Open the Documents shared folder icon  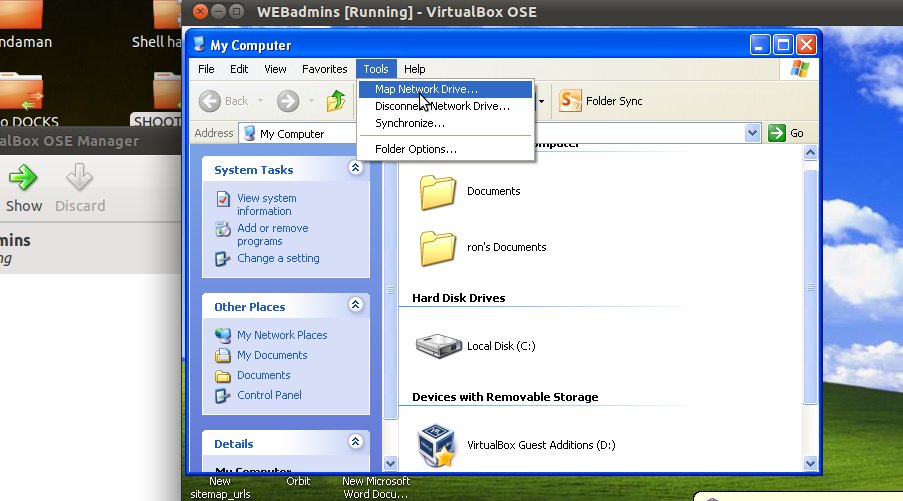[x=437, y=192]
